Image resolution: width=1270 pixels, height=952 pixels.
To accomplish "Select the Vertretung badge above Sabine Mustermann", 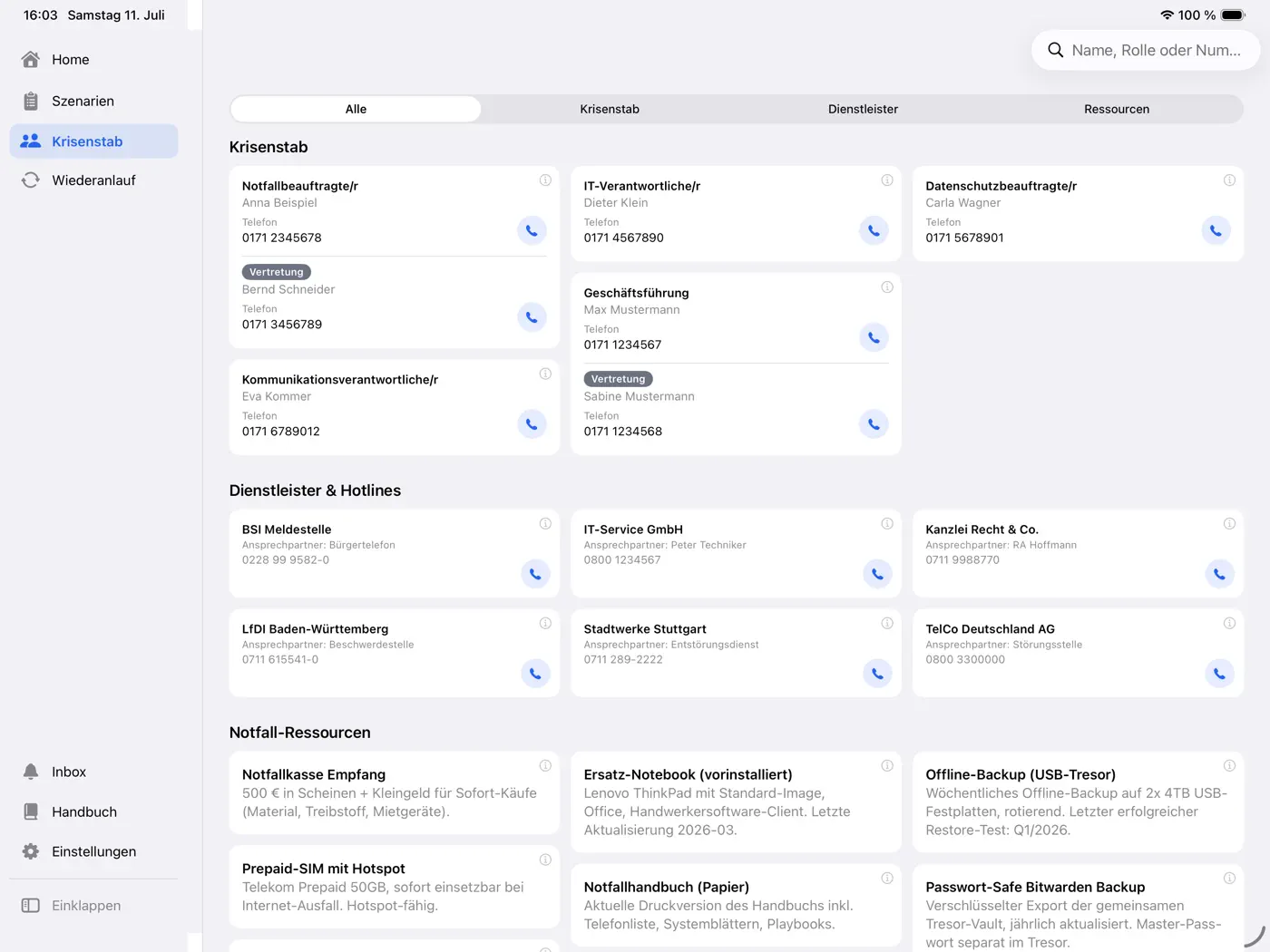I will point(619,379).
